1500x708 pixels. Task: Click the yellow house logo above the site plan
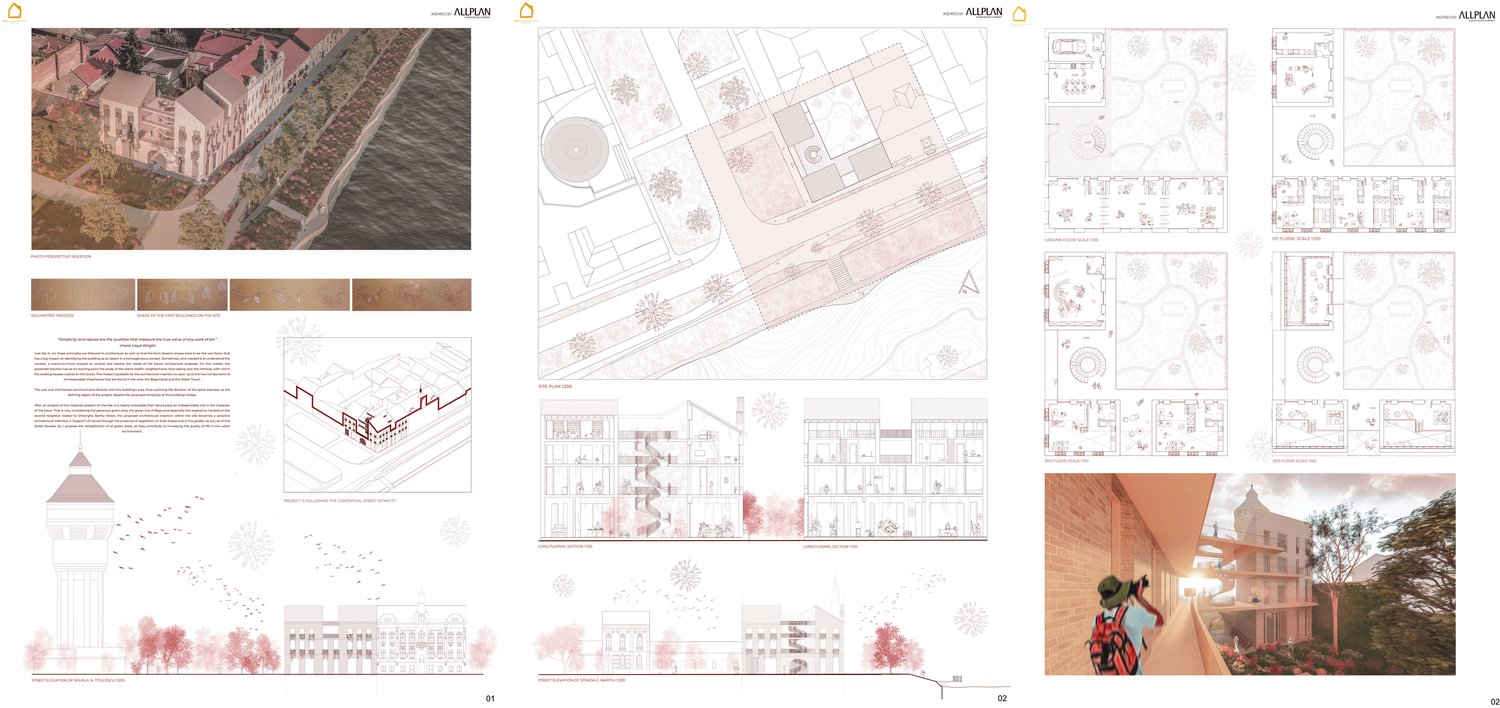click(528, 12)
